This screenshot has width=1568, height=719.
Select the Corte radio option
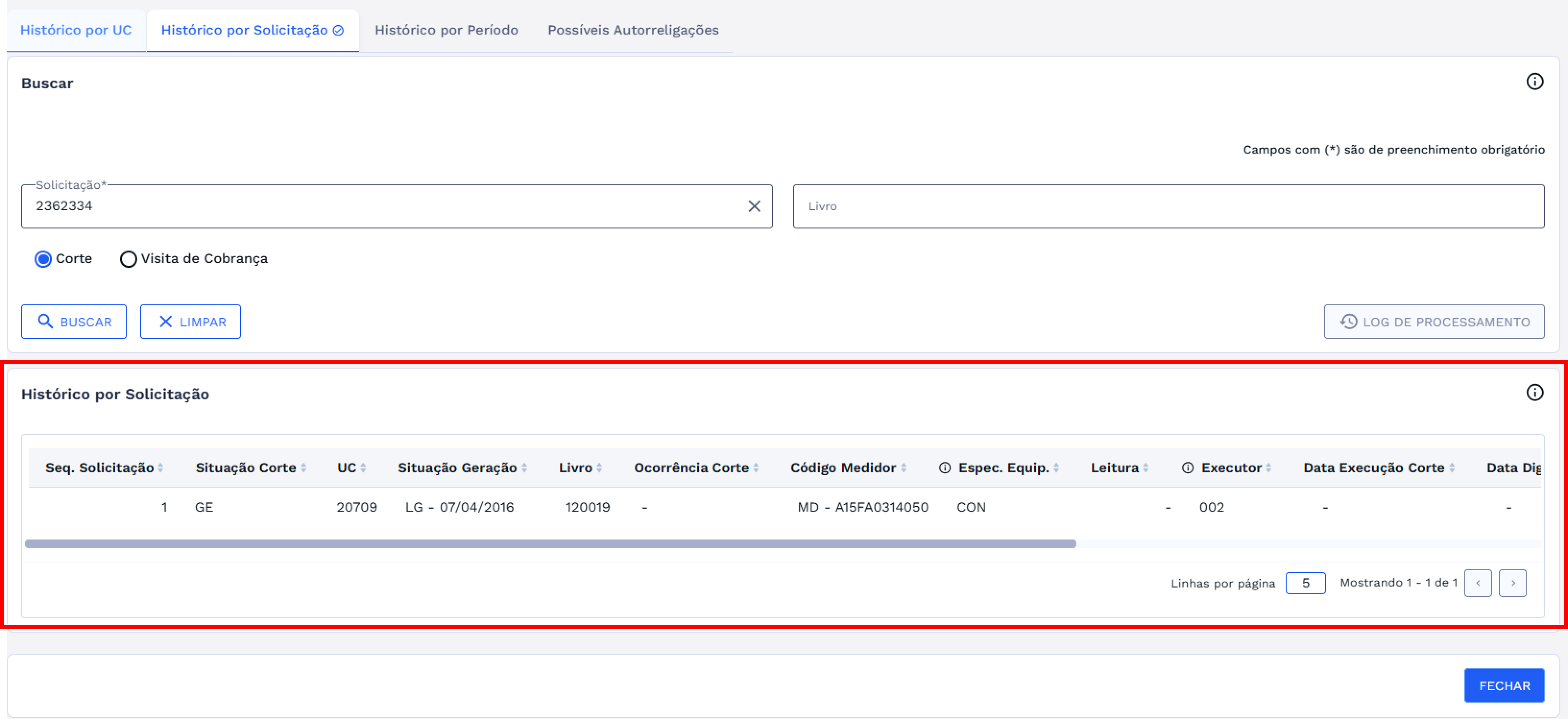(43, 259)
